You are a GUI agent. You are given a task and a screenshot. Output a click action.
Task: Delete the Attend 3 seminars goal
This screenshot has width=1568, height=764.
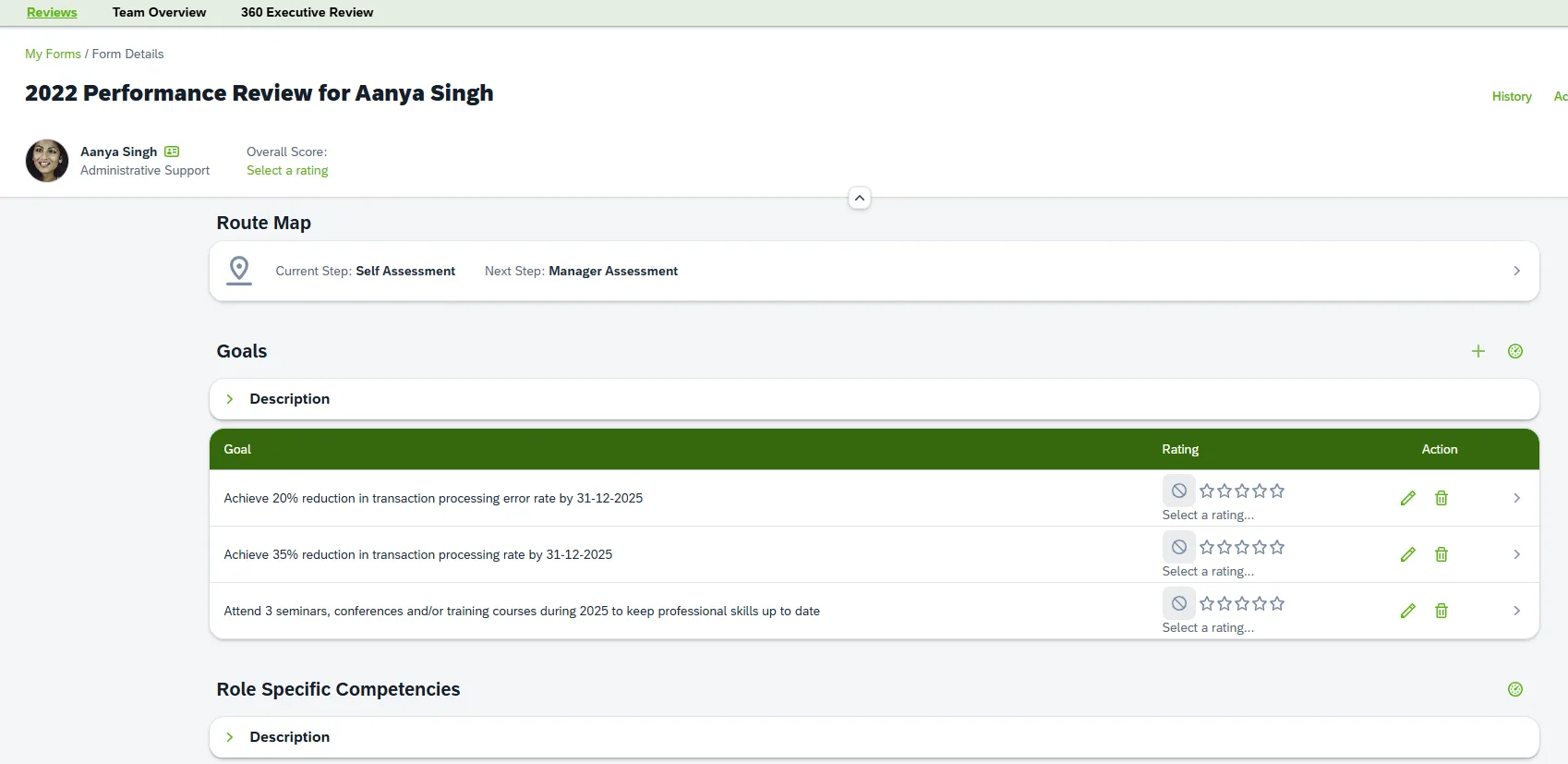(x=1441, y=611)
